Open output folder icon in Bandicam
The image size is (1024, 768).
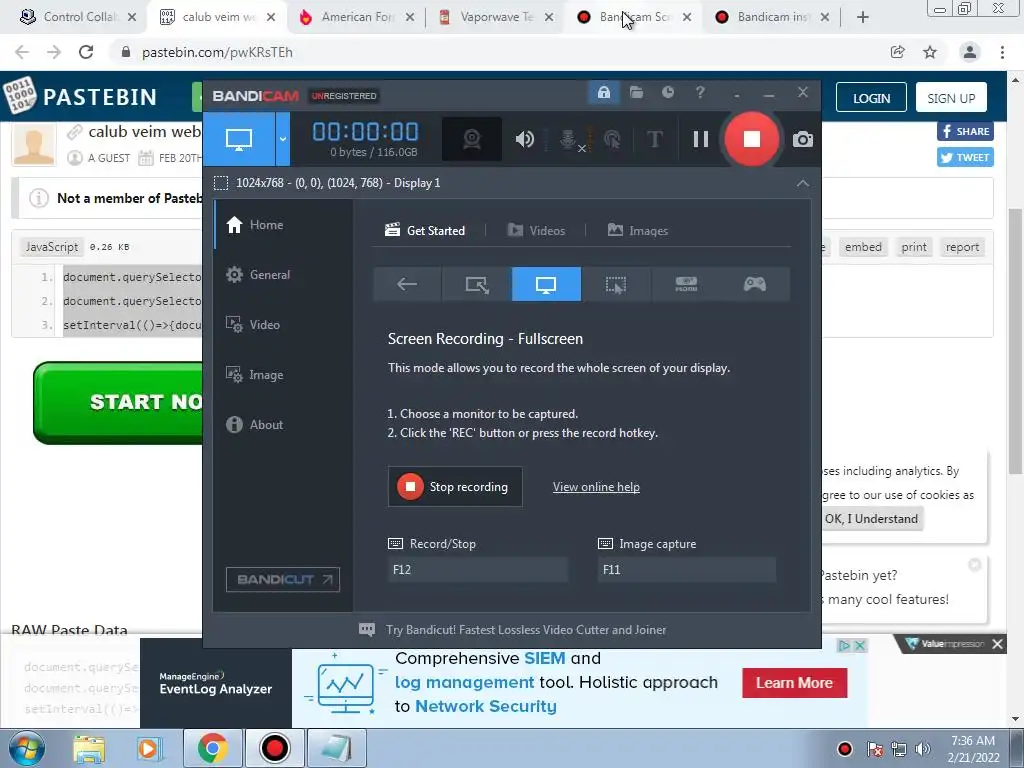click(636, 93)
